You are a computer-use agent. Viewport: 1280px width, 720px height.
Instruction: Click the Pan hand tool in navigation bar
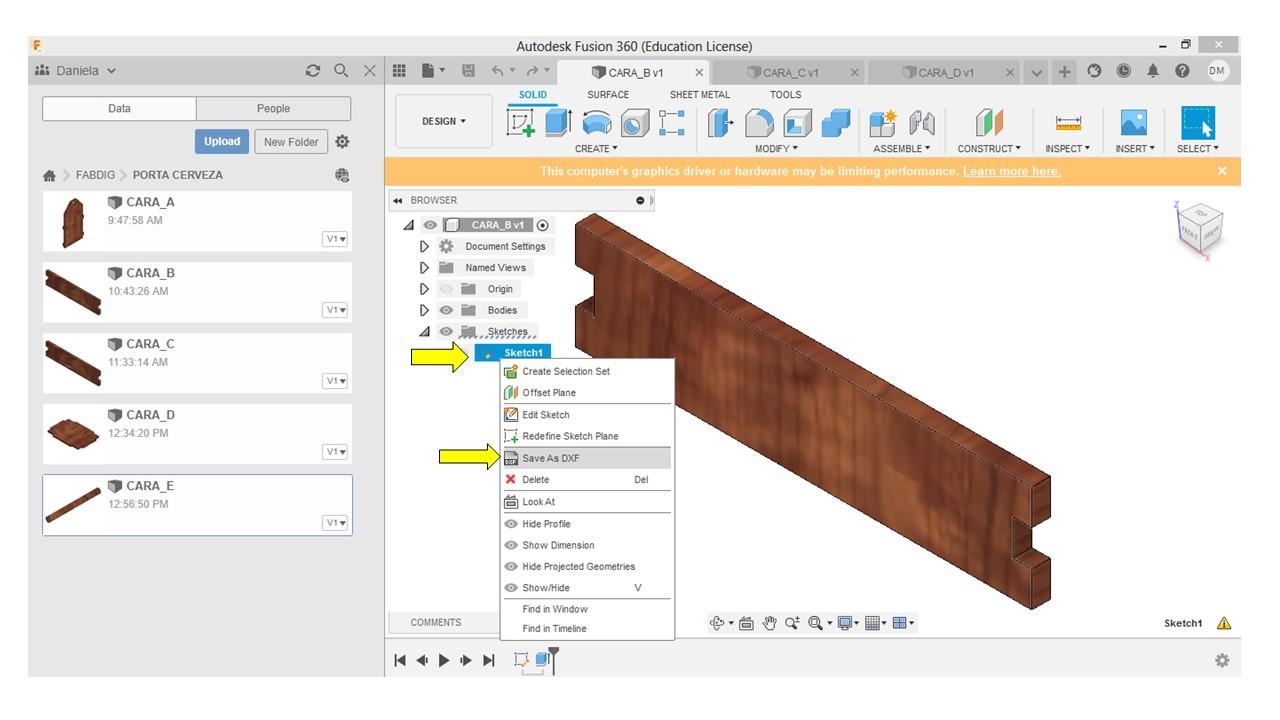(769, 623)
